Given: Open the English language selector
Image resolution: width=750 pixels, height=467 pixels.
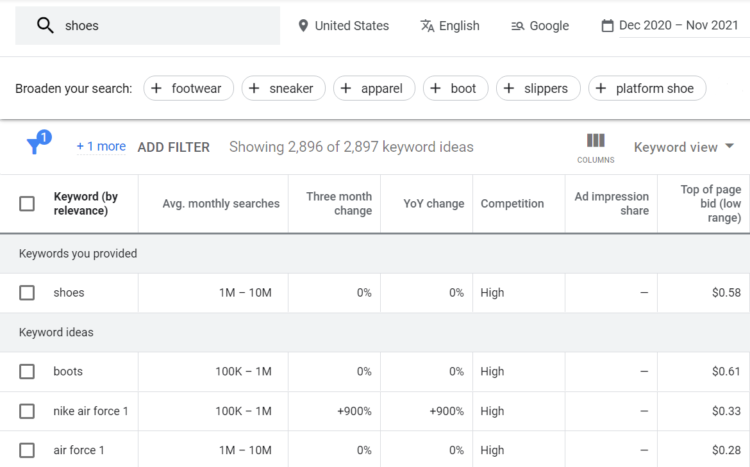Looking at the screenshot, I should tap(459, 26).
